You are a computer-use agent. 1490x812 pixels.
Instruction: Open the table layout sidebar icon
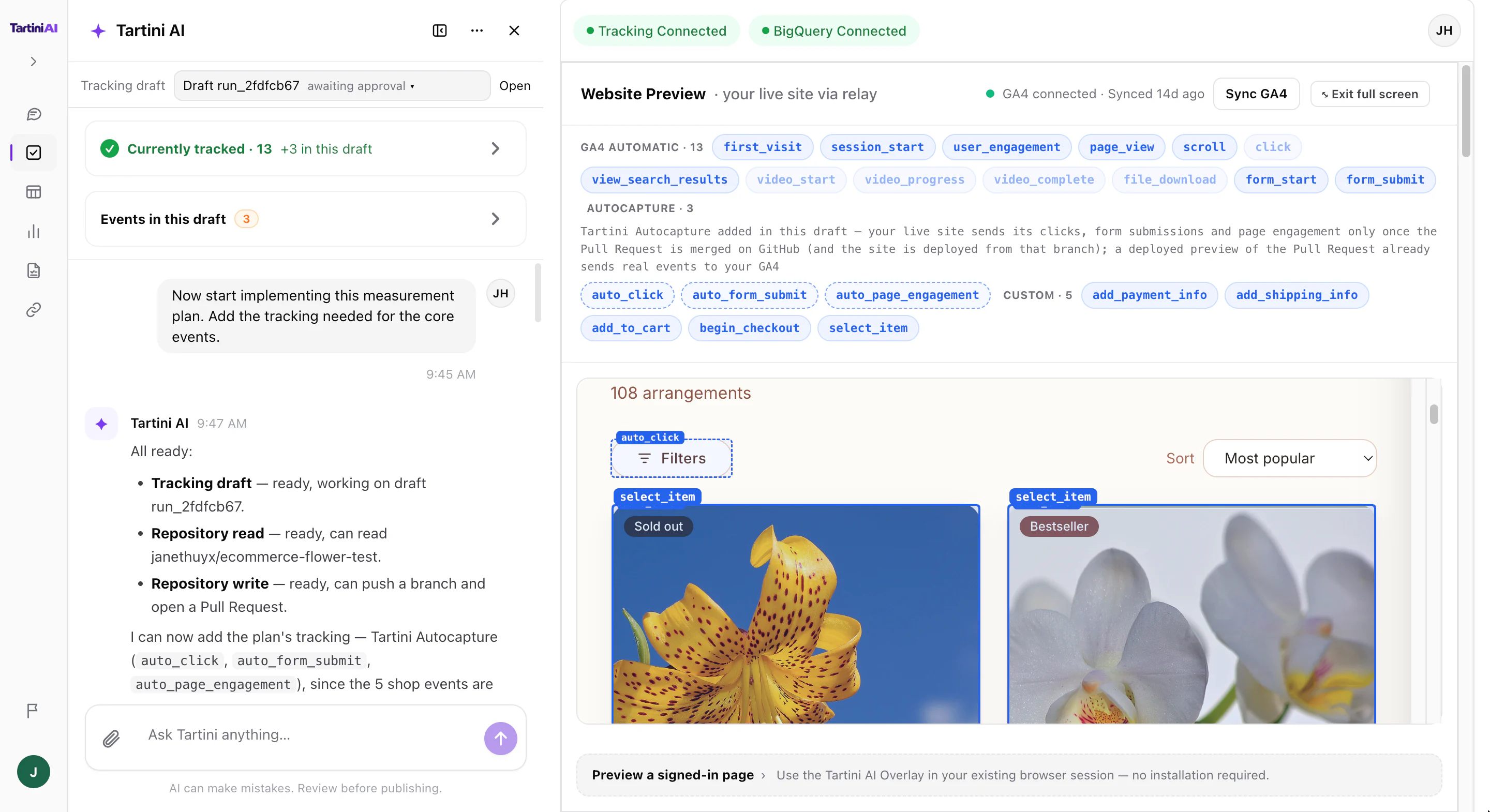(34, 192)
